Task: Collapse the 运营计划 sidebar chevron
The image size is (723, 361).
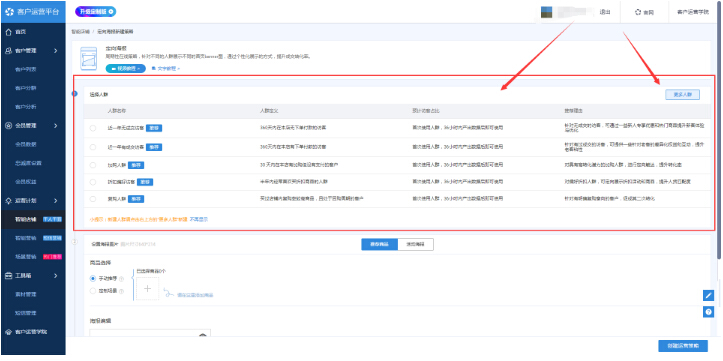Action: (x=55, y=201)
